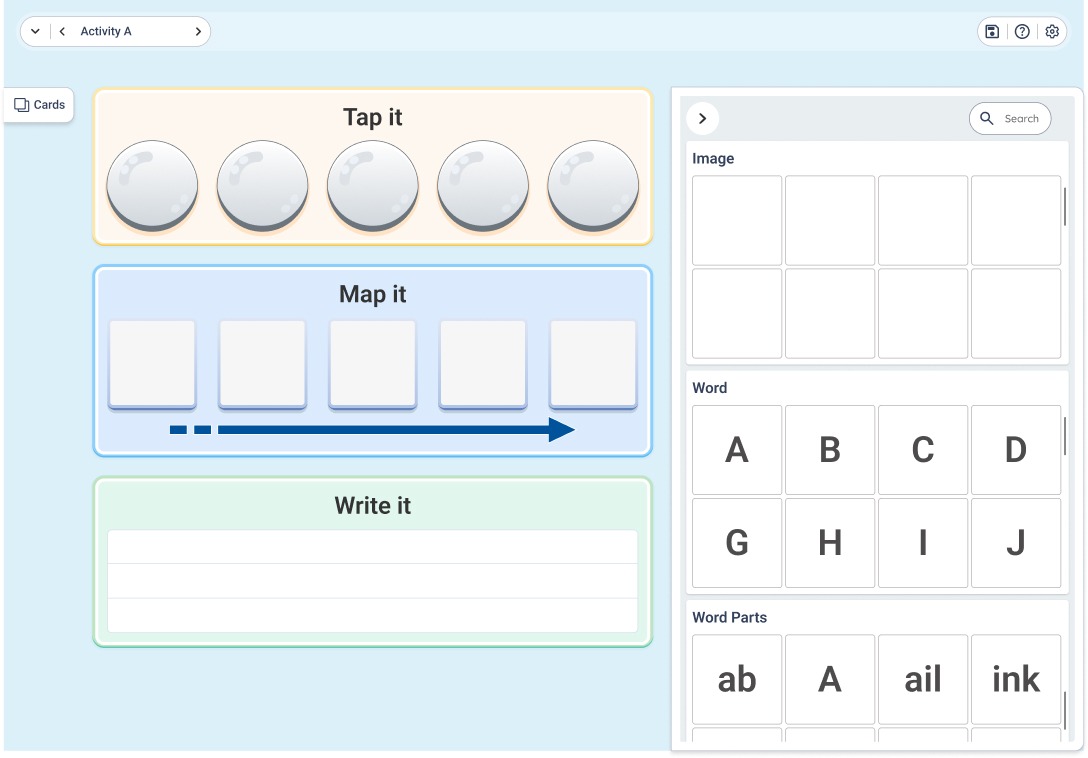Click the Map it heading
This screenshot has width=1088, height=758.
point(373,294)
